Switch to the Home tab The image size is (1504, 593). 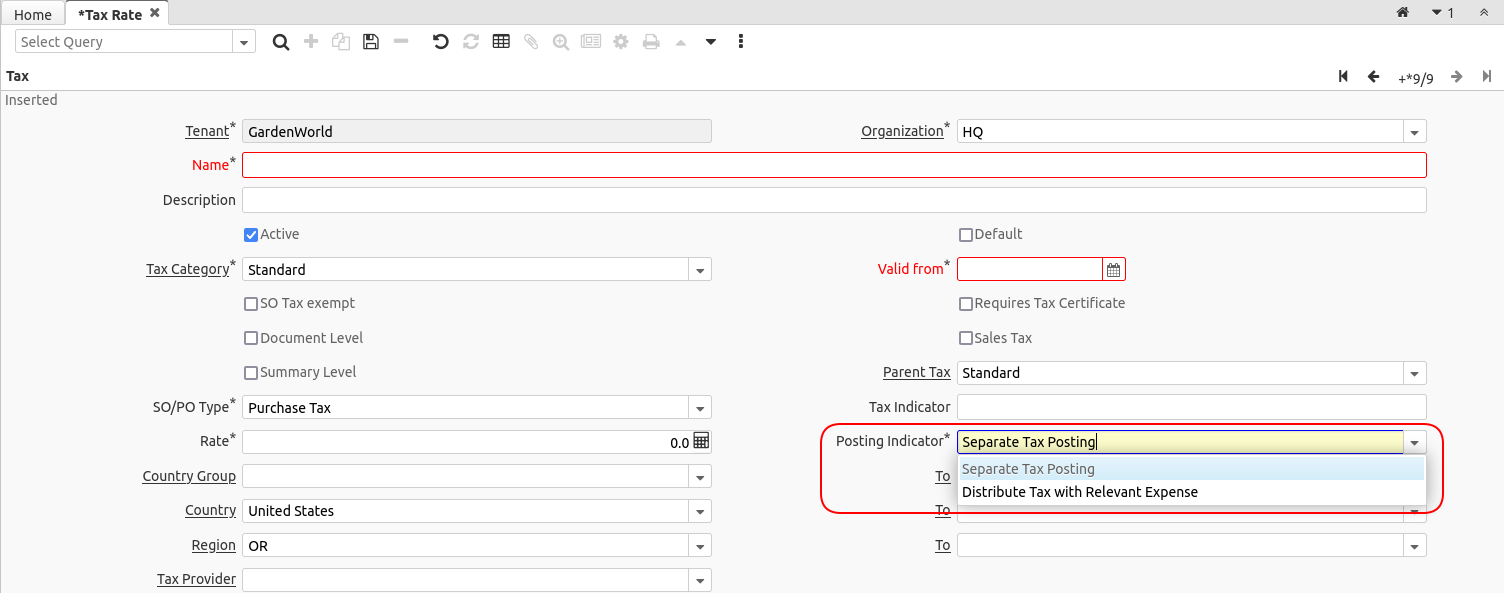coord(33,15)
